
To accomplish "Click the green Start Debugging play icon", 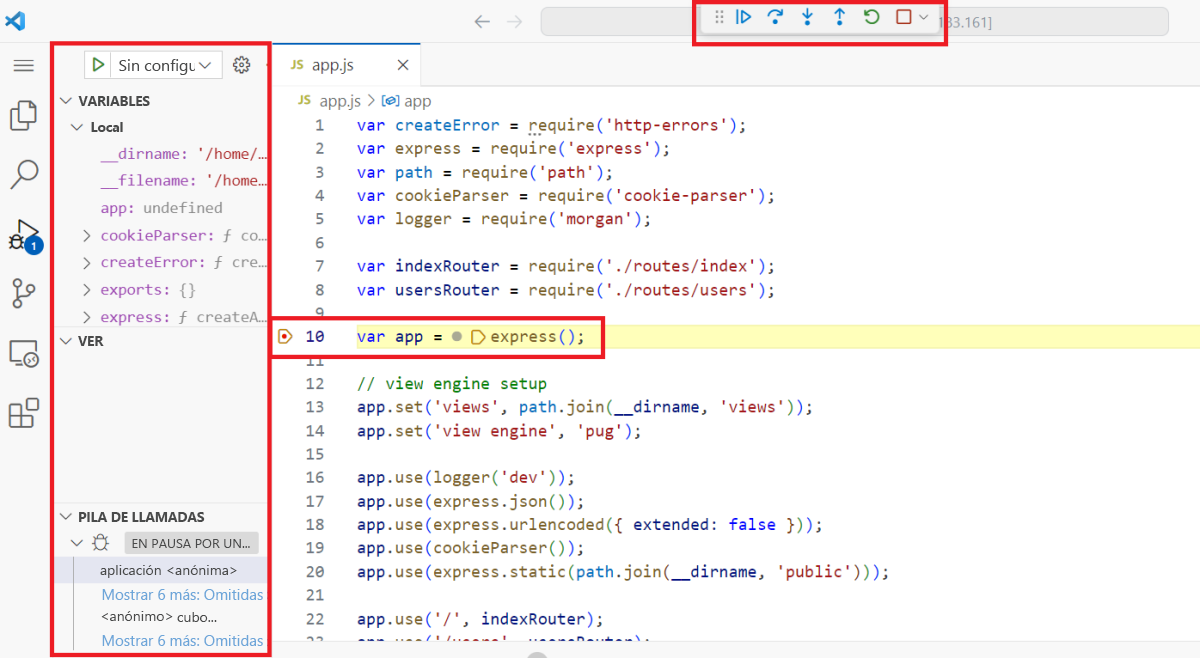I will (x=98, y=65).
